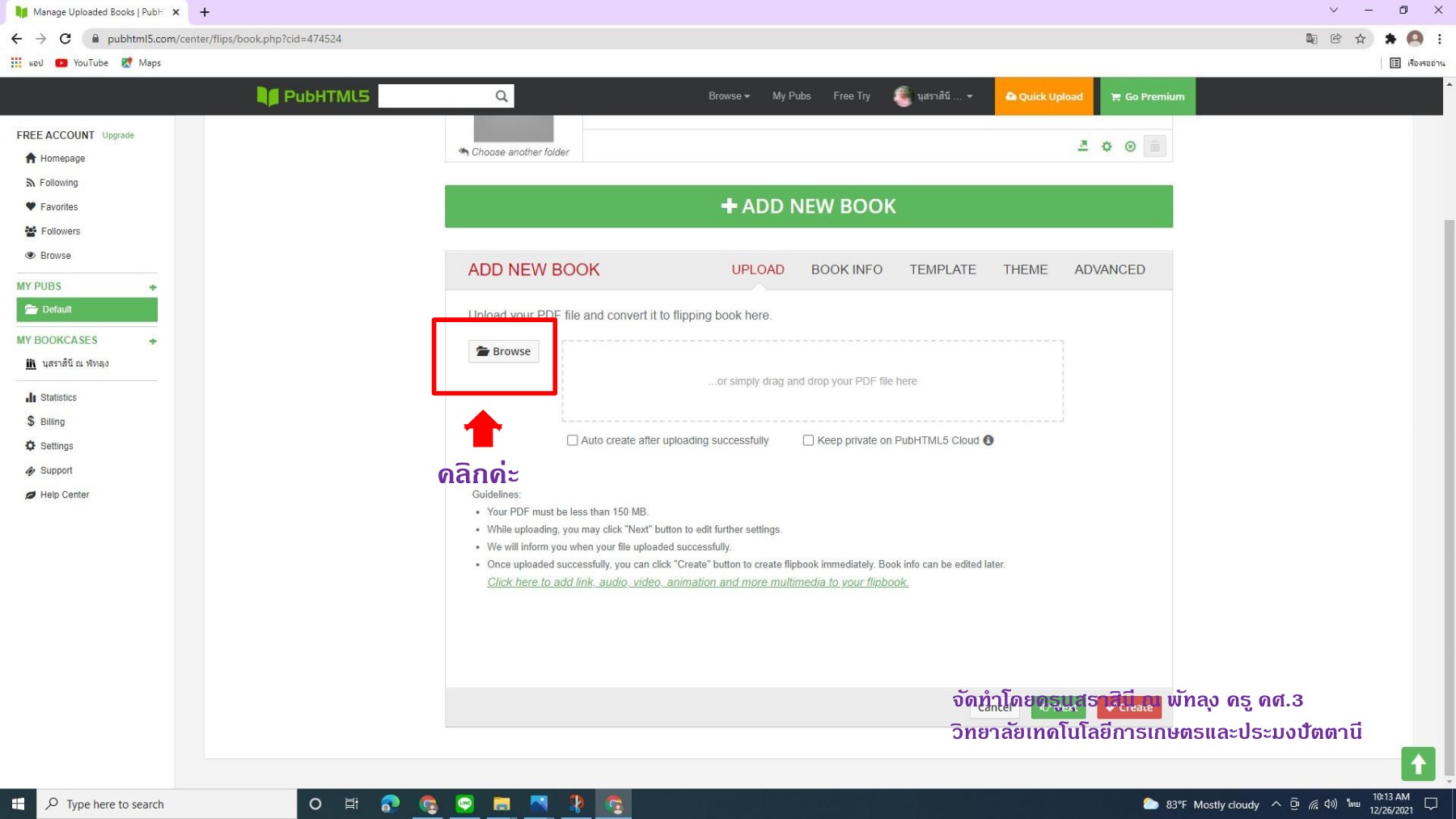Cancel via the circled X icon

1130,146
